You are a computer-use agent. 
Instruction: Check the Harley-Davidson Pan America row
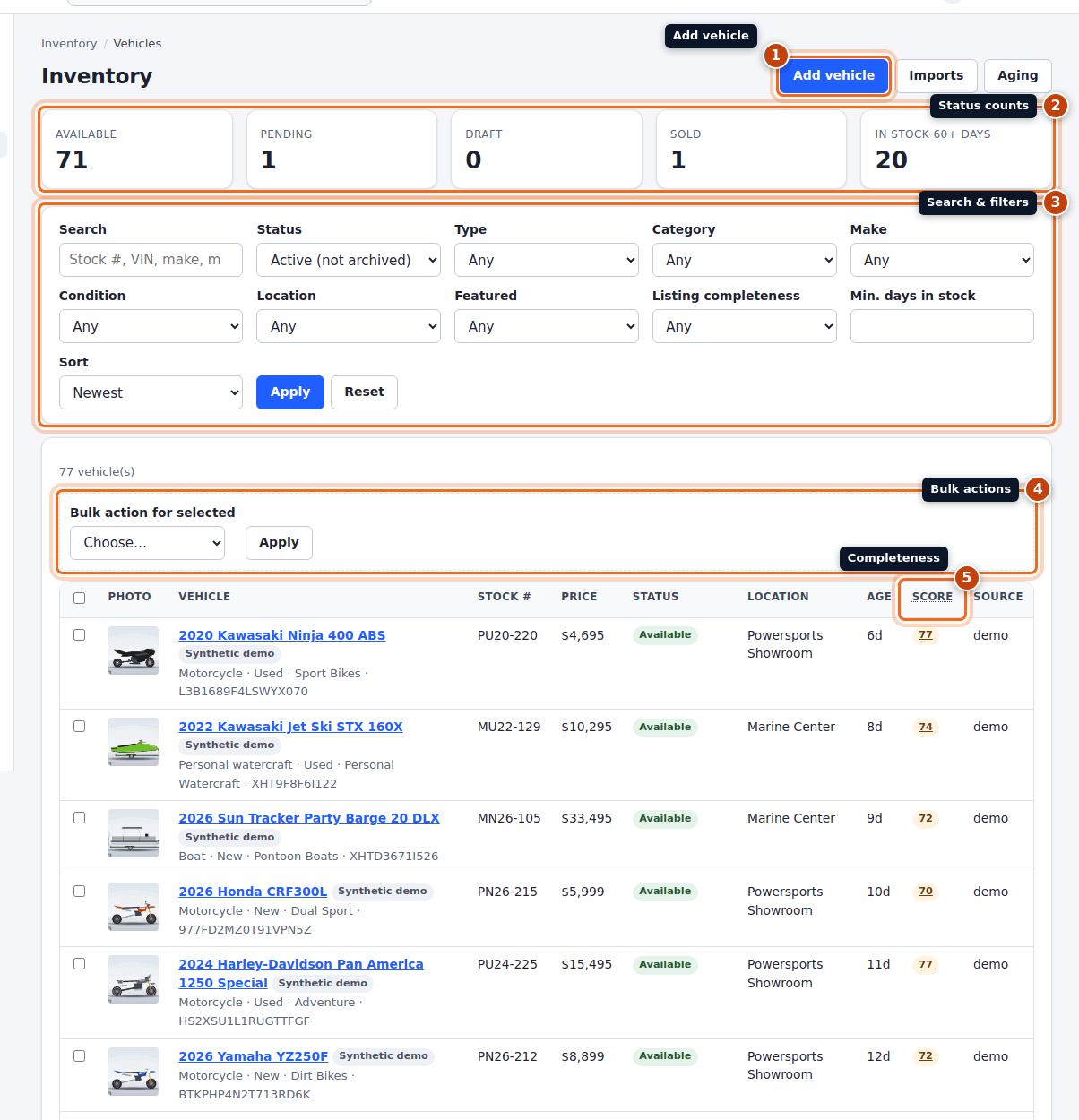click(x=80, y=964)
